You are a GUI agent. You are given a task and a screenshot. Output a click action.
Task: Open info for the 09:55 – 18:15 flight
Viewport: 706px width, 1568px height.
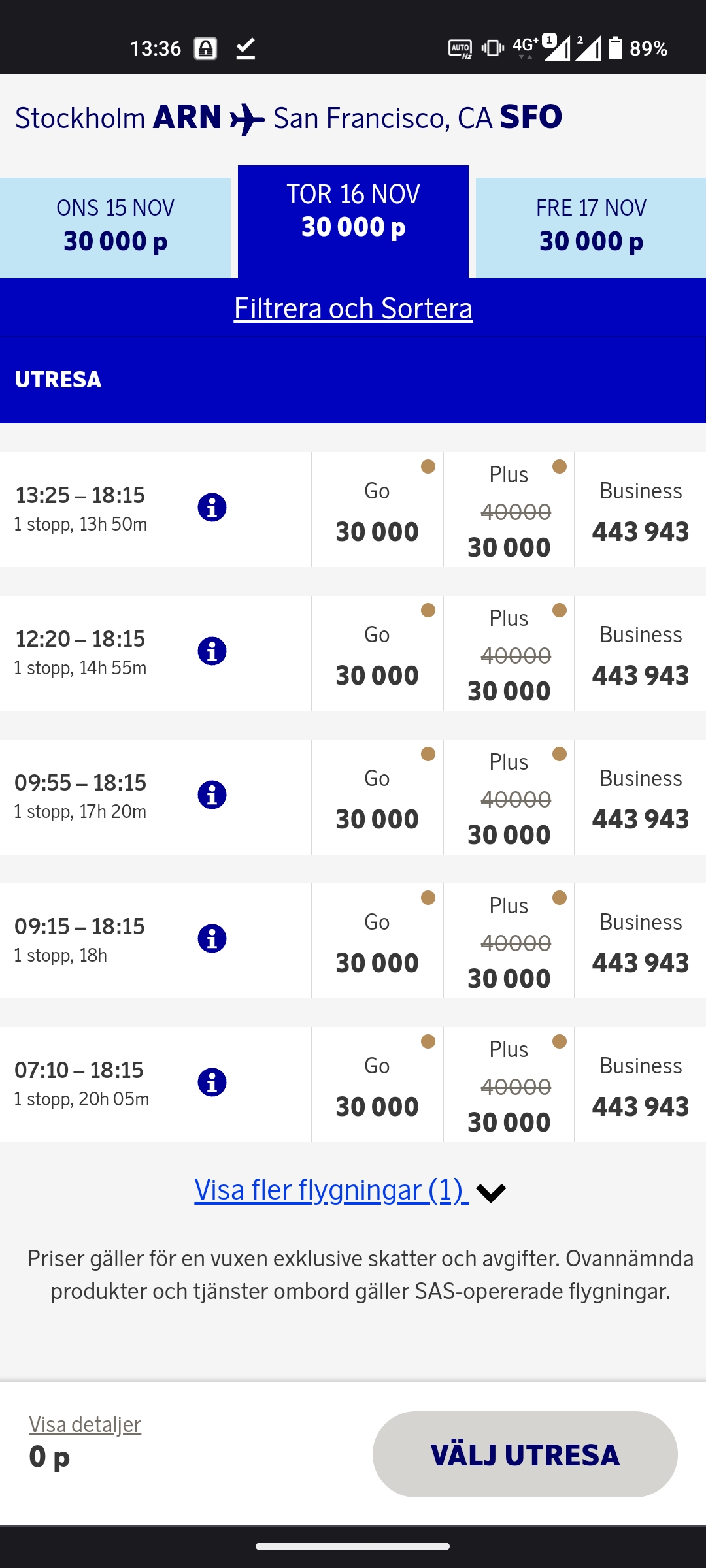click(x=212, y=795)
